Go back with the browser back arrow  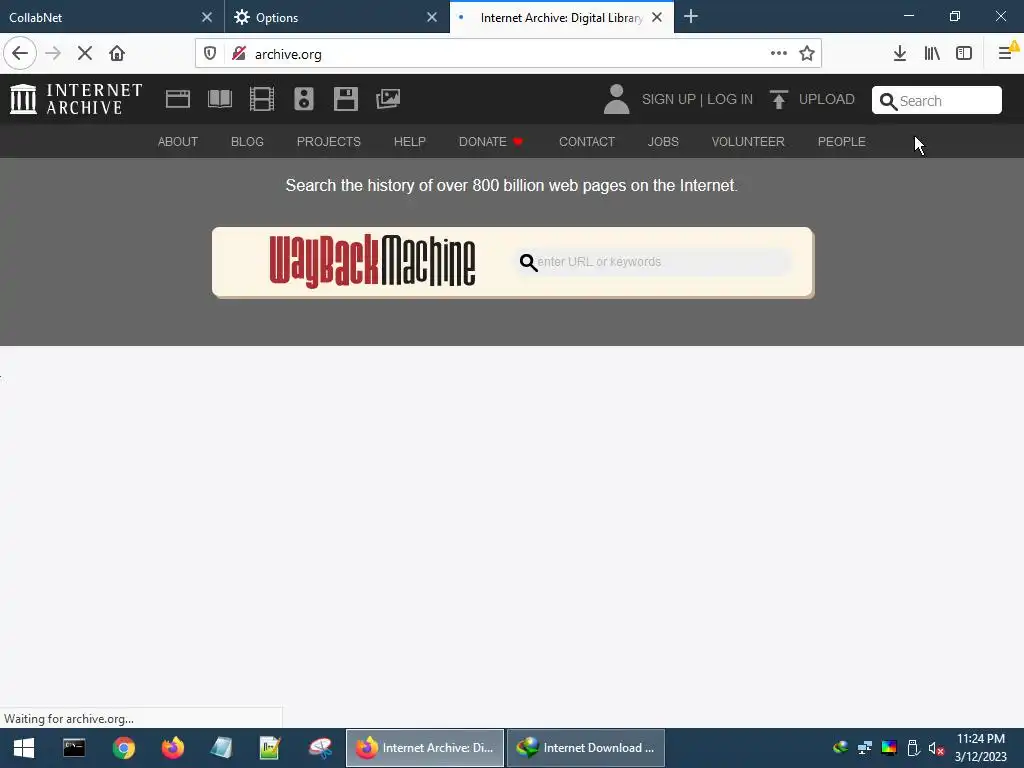pos(20,54)
